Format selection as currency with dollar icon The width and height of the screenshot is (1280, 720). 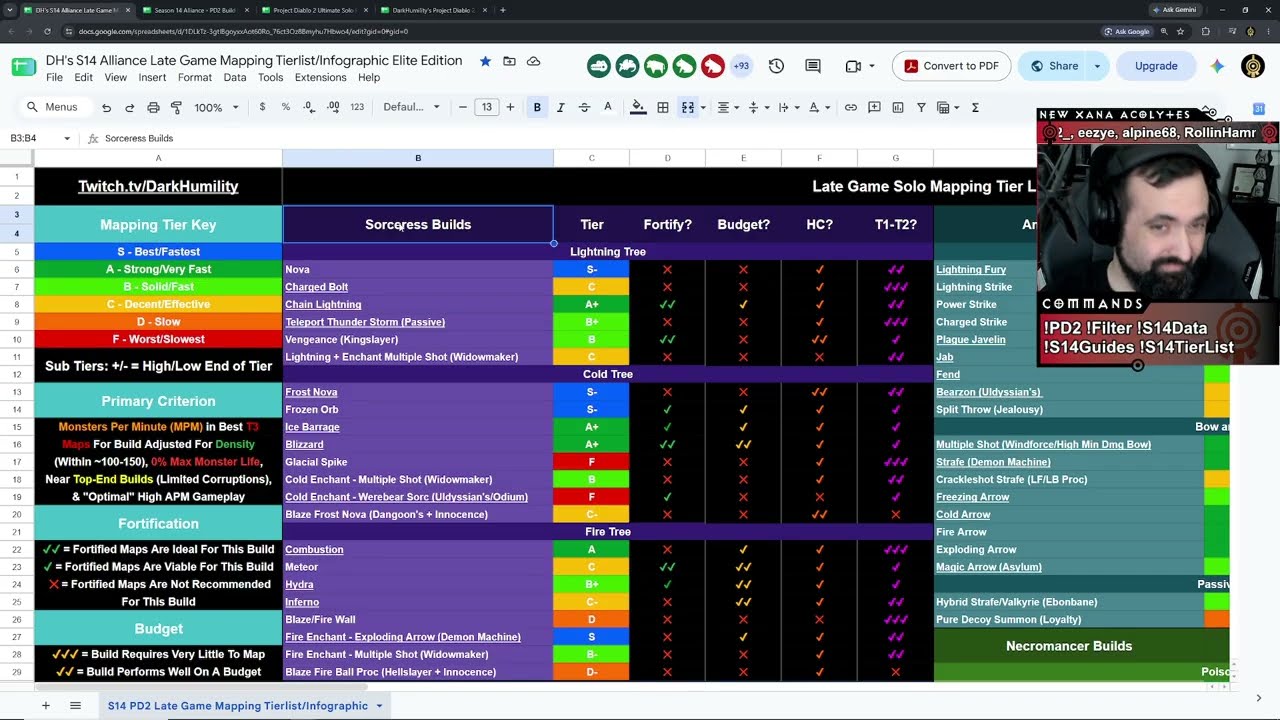(x=262, y=107)
